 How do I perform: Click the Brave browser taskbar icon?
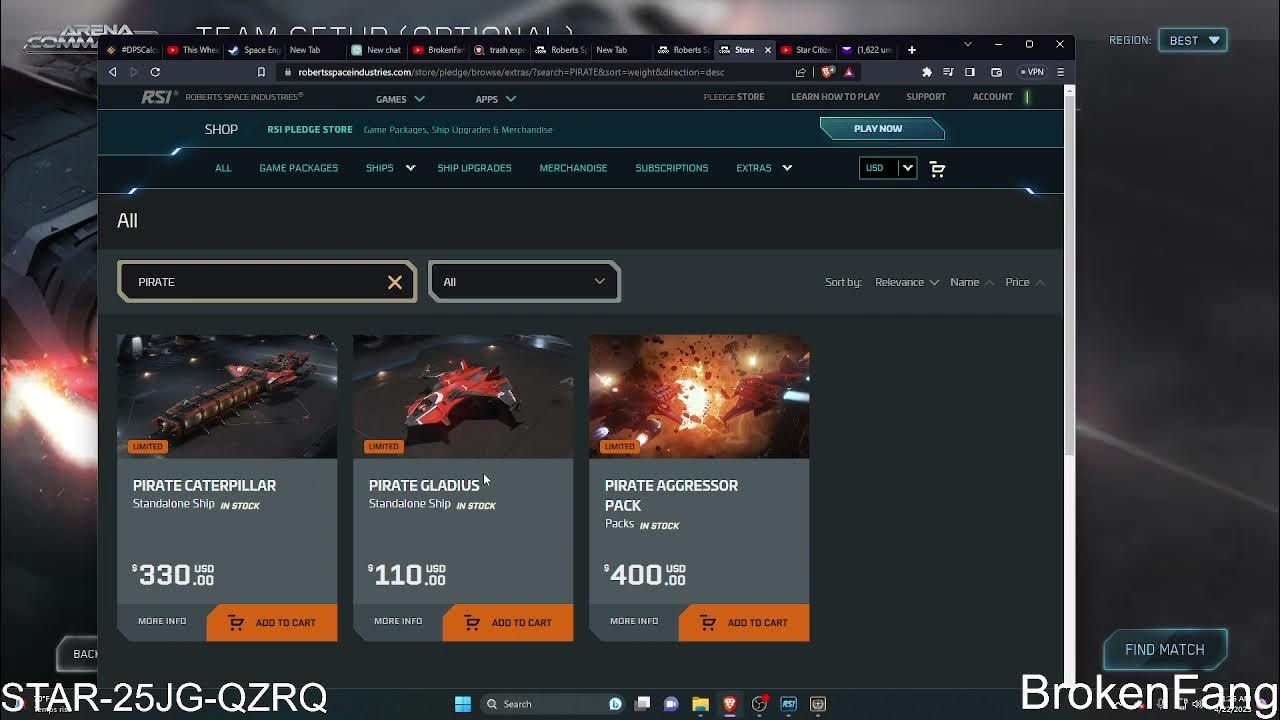point(729,704)
